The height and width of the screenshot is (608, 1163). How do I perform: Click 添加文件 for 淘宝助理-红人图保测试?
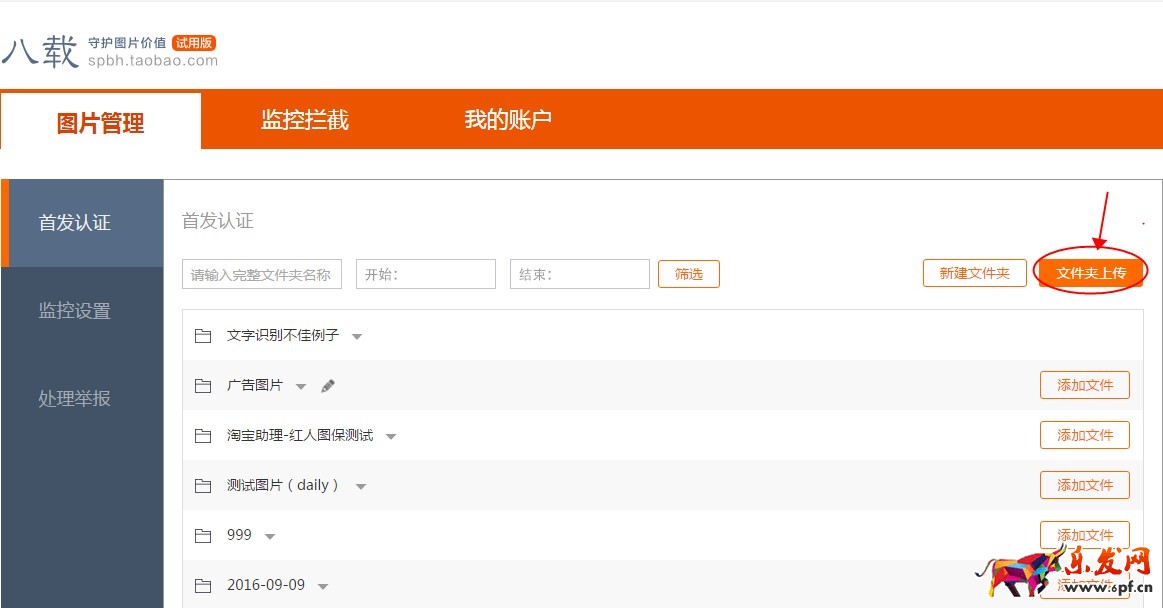(1084, 434)
